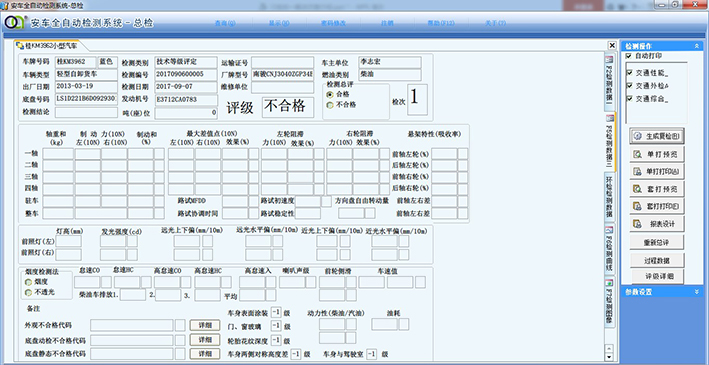Open the 查询 menu
This screenshot has height=365, width=709.
tap(225, 23)
